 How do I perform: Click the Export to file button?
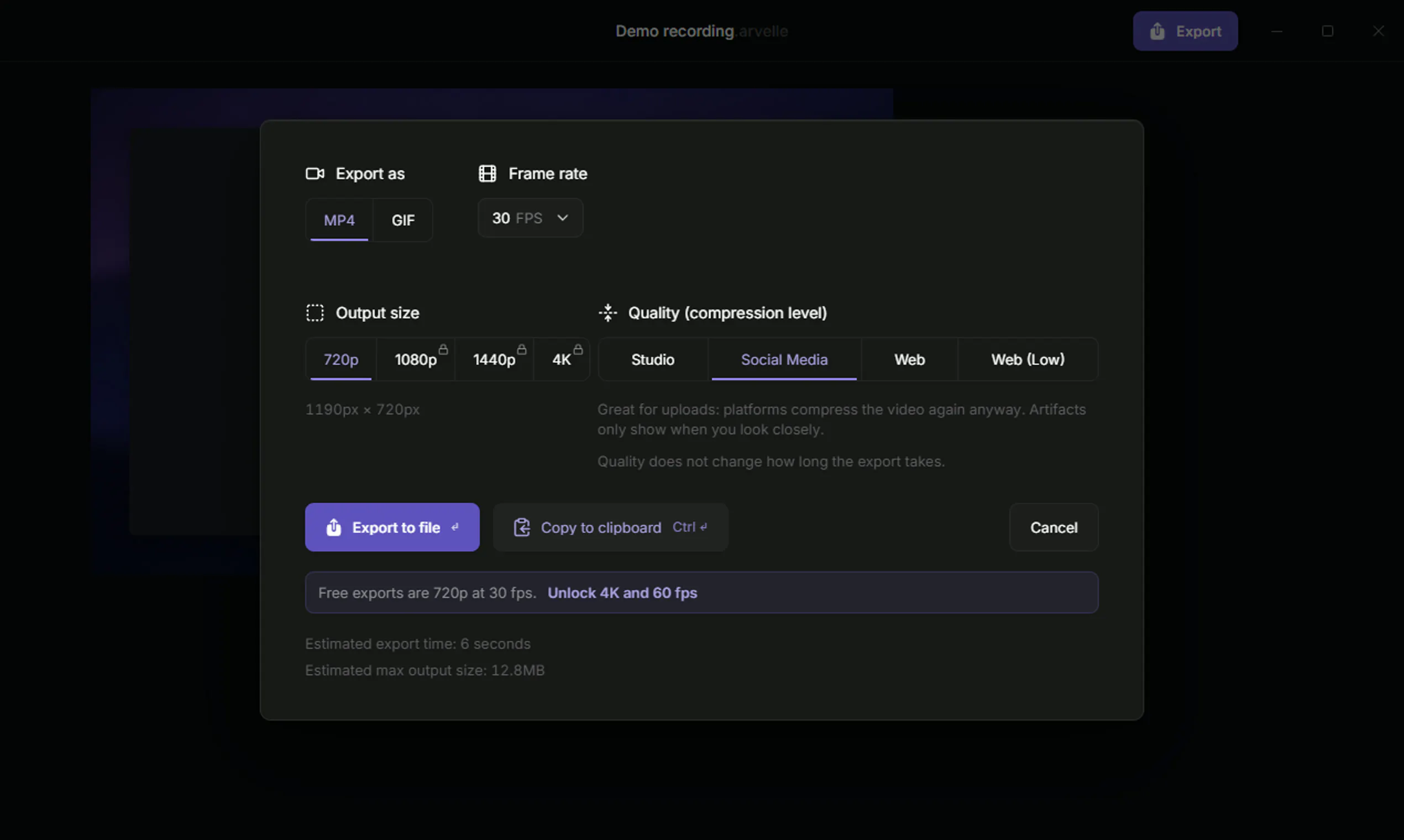[392, 527]
